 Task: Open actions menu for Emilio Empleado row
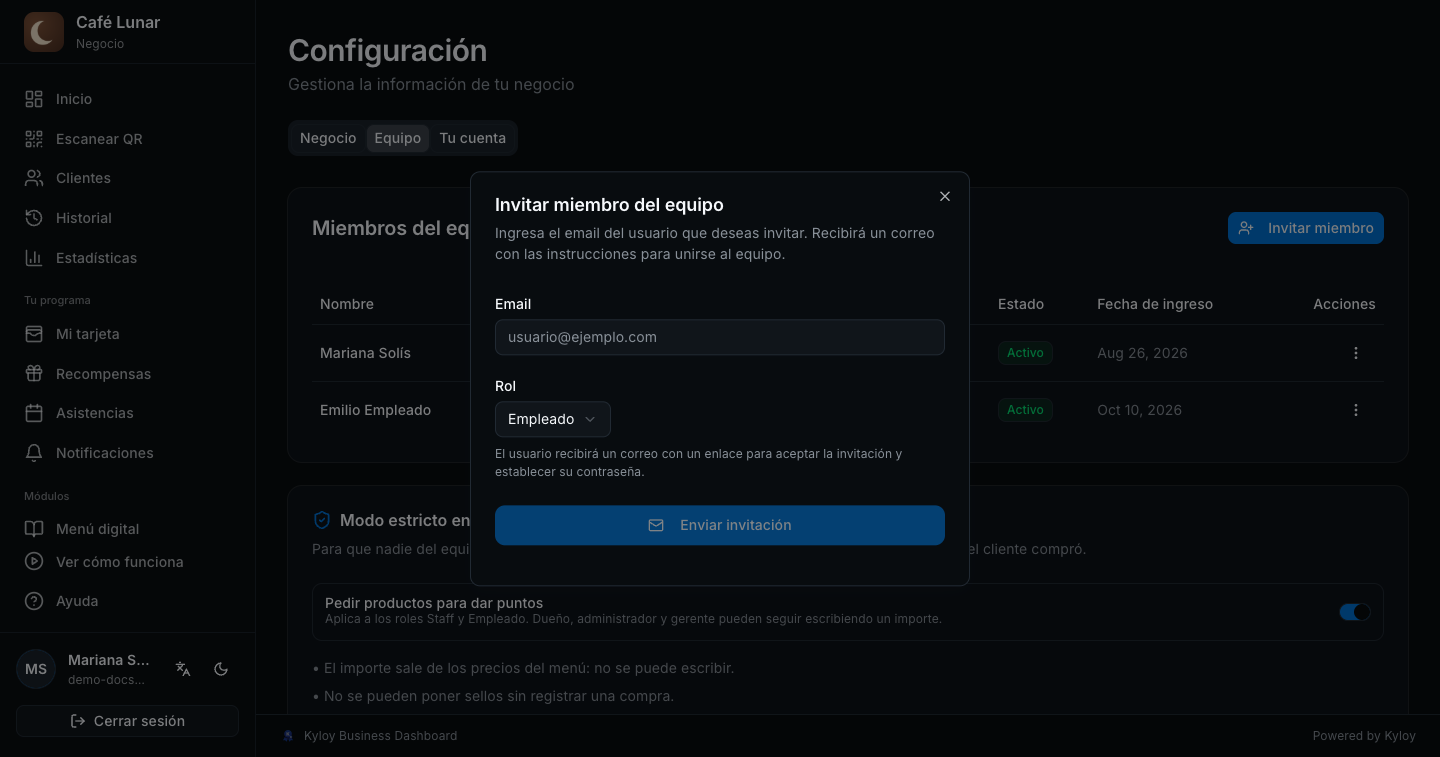[x=1356, y=410]
